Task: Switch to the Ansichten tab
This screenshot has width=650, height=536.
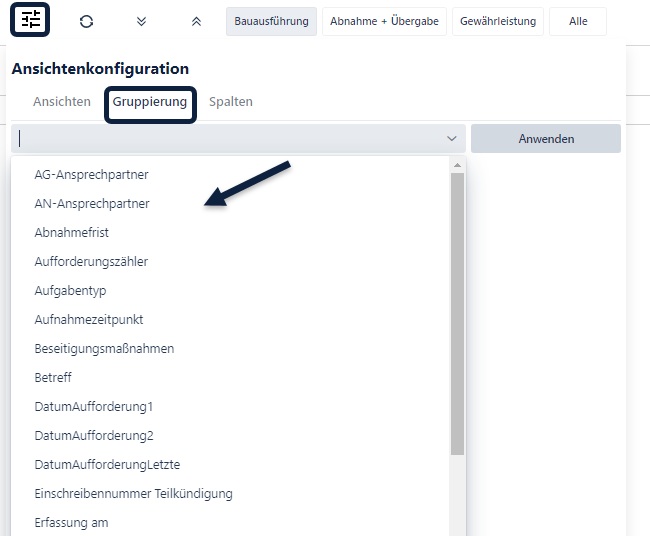Action: coord(62,102)
